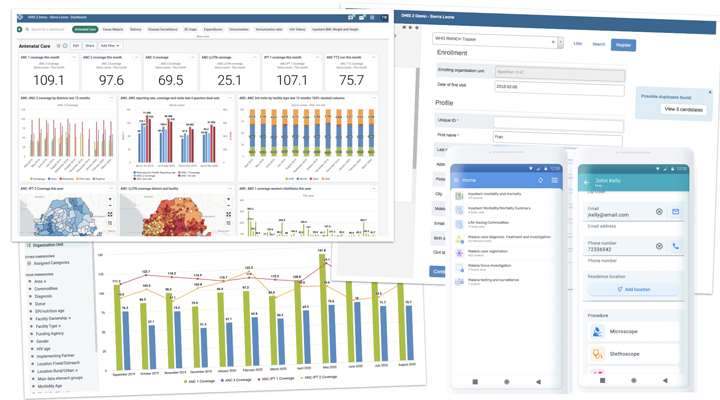Screen dimensions: 720x400
Task: Clear the email field with the X icon
Action: coord(659,212)
